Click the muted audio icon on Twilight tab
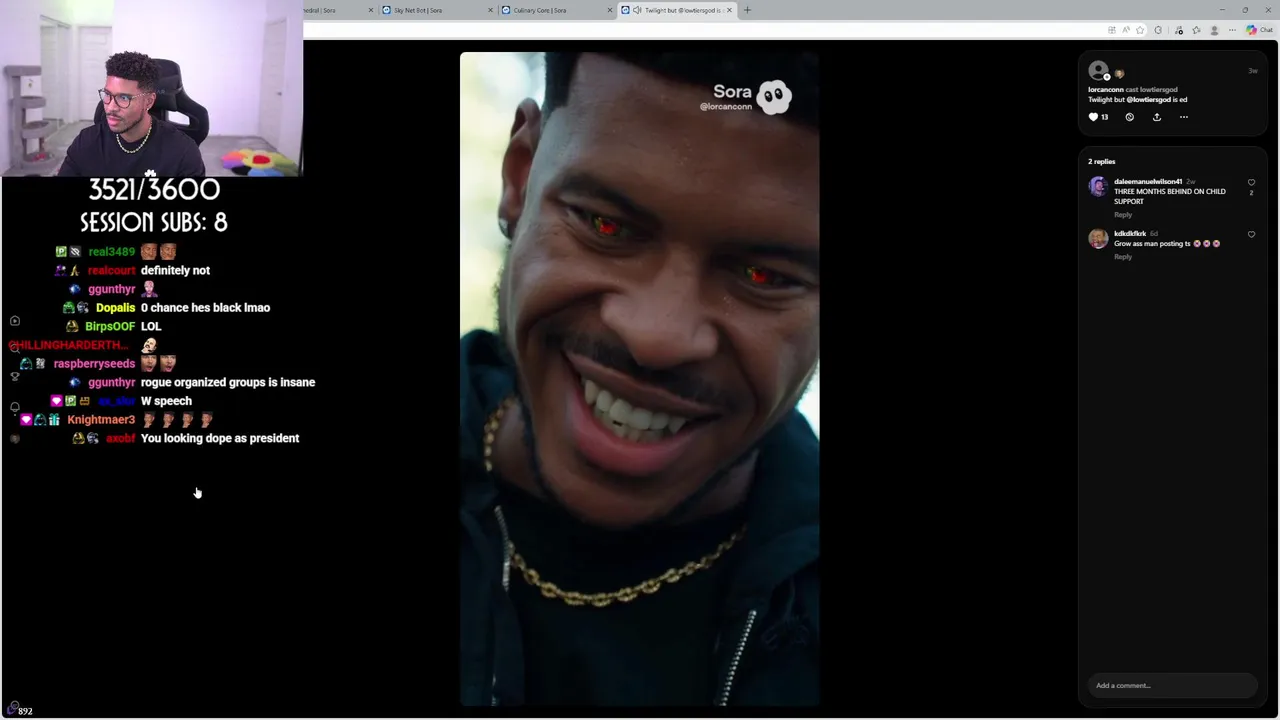Screen dimensions: 1280x720 click(x=637, y=10)
